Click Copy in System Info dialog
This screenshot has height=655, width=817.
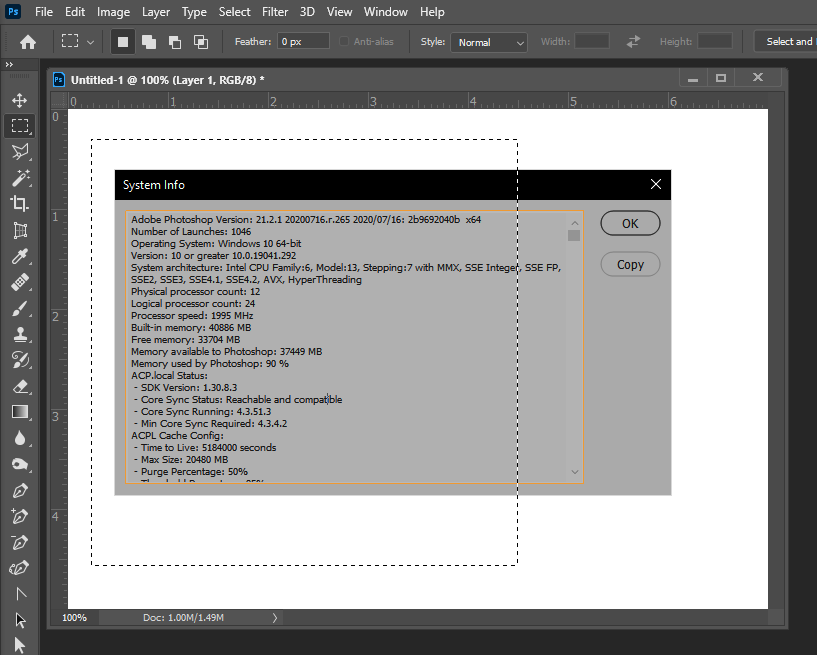(630, 265)
